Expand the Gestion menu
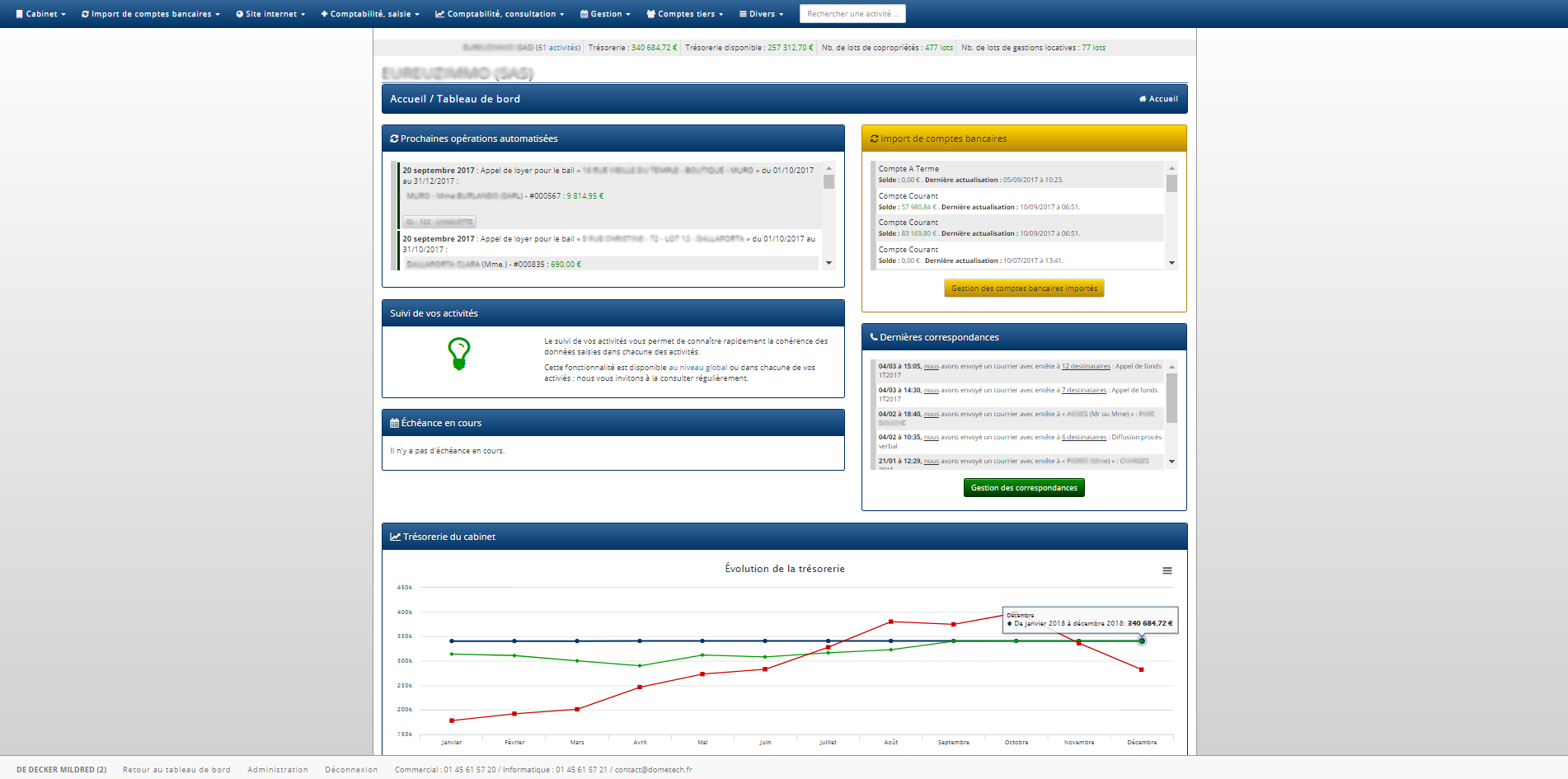Viewport: 1568px width, 779px height. [x=605, y=14]
